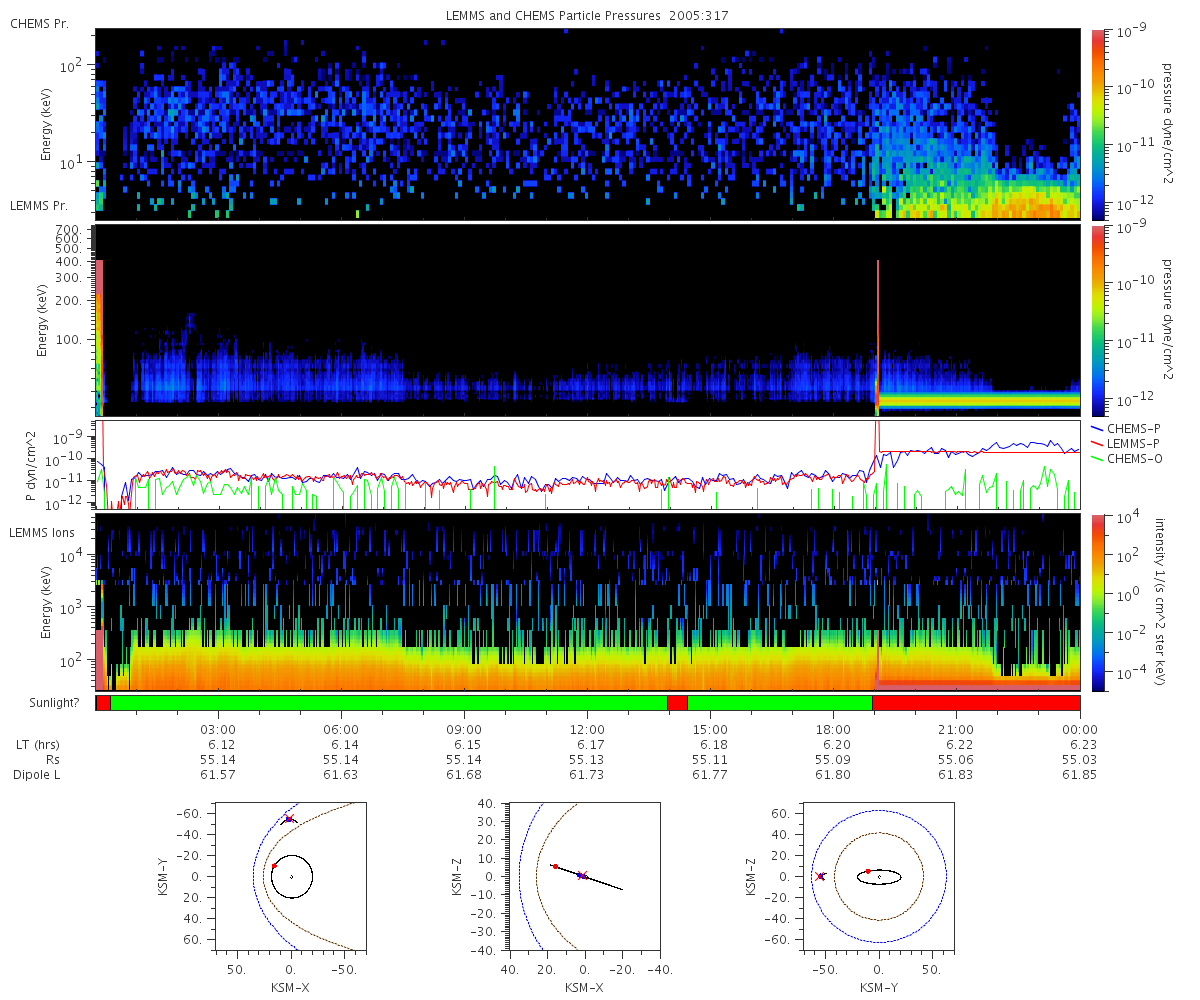Click the LEMMS pressure color bar
This screenshot has height=1000, width=1200.
click(x=1096, y=321)
